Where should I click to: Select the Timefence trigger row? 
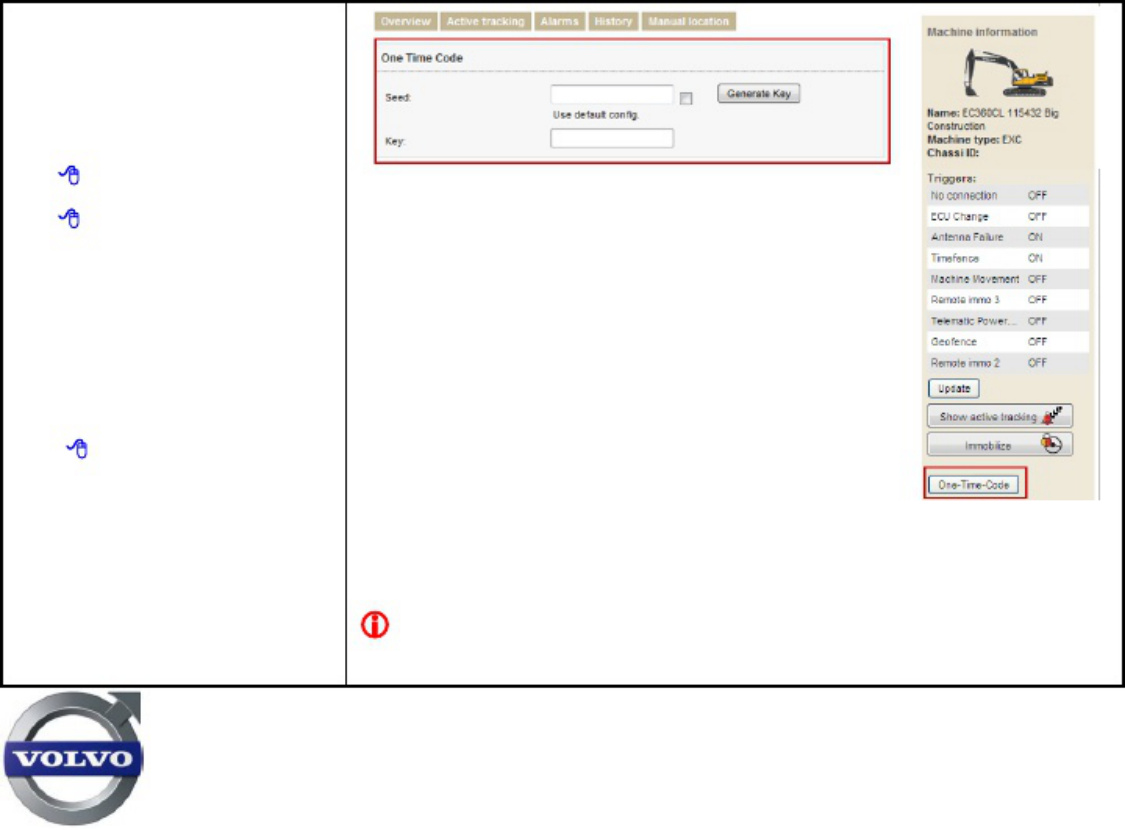pos(1007,258)
